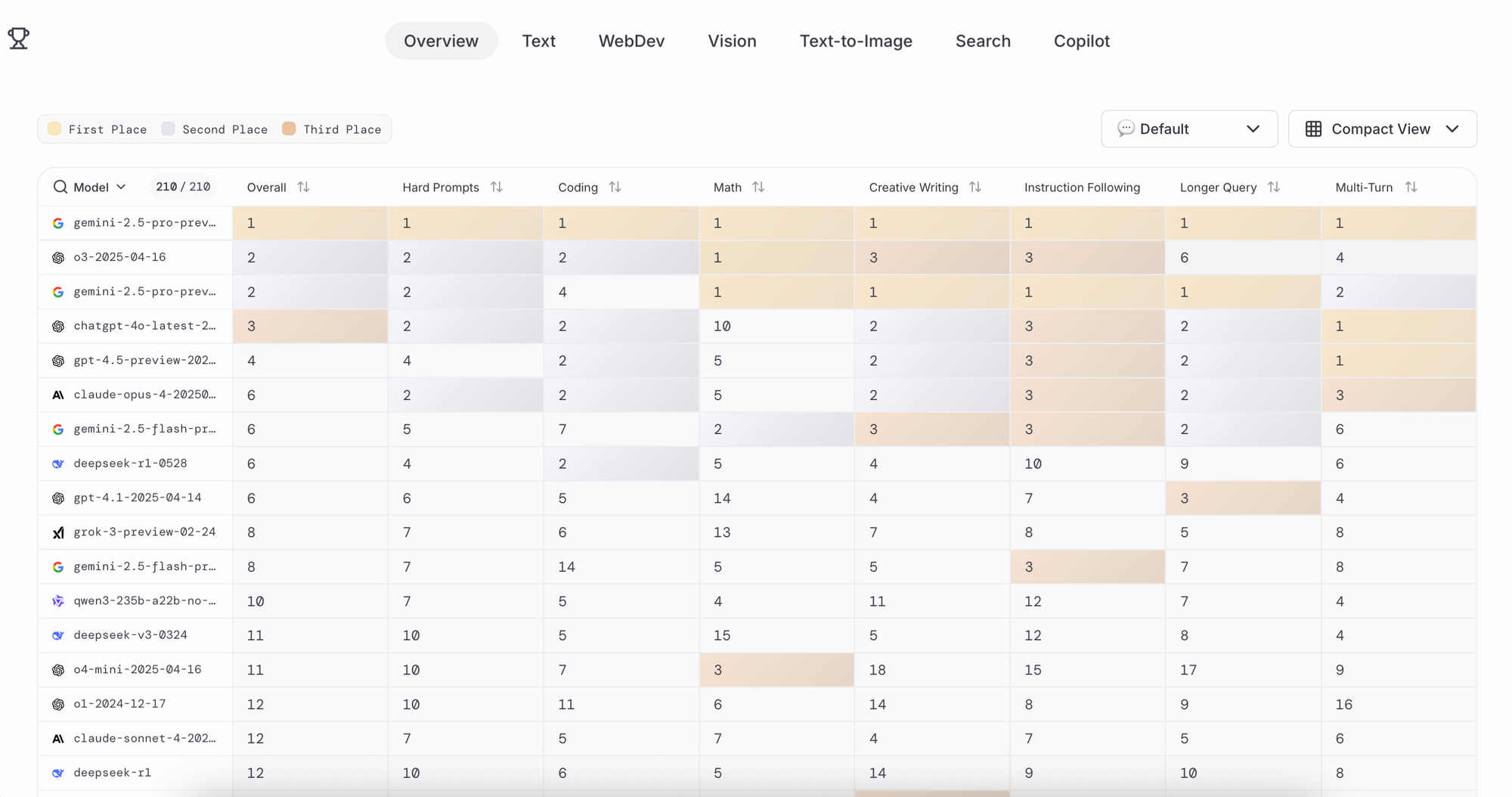Click the trophy logo icon
The height and width of the screenshot is (797, 1512).
point(19,38)
